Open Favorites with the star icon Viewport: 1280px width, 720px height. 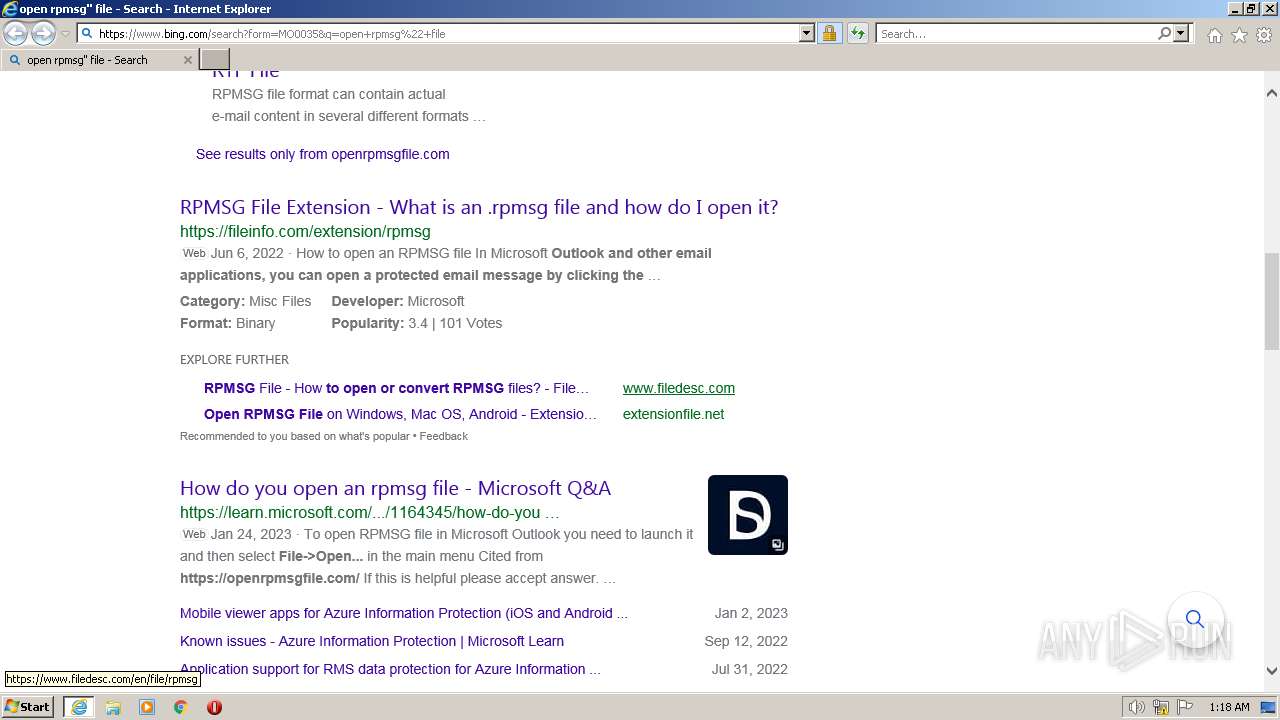point(1239,35)
